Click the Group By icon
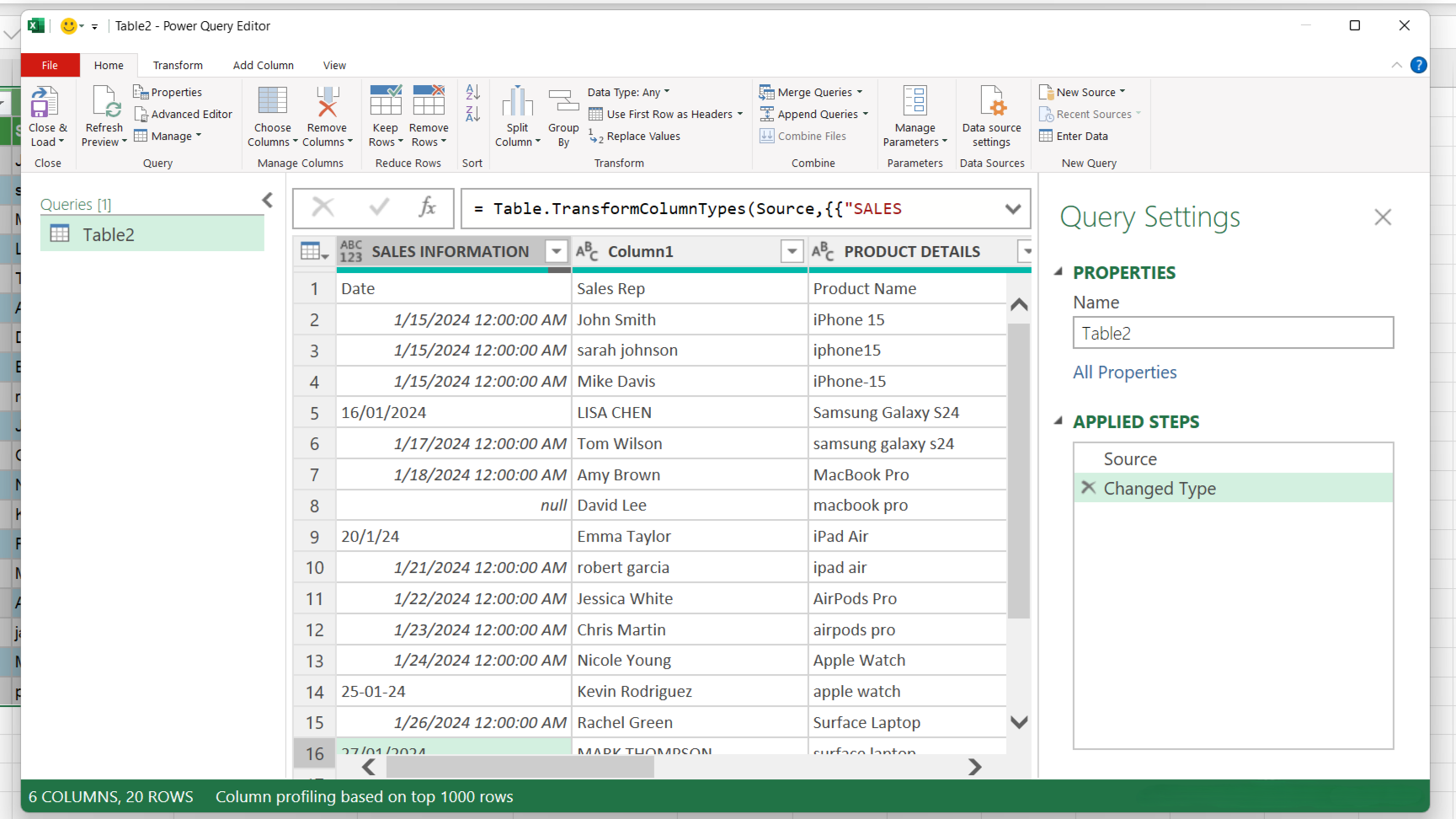 (563, 102)
